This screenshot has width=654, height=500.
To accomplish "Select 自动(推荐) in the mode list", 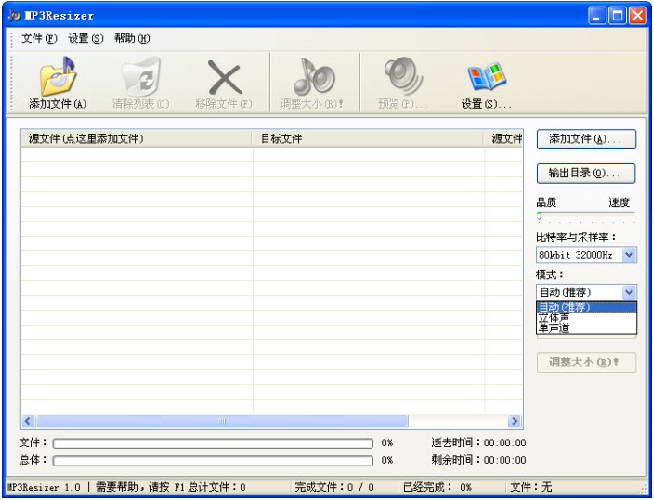I will pos(586,307).
